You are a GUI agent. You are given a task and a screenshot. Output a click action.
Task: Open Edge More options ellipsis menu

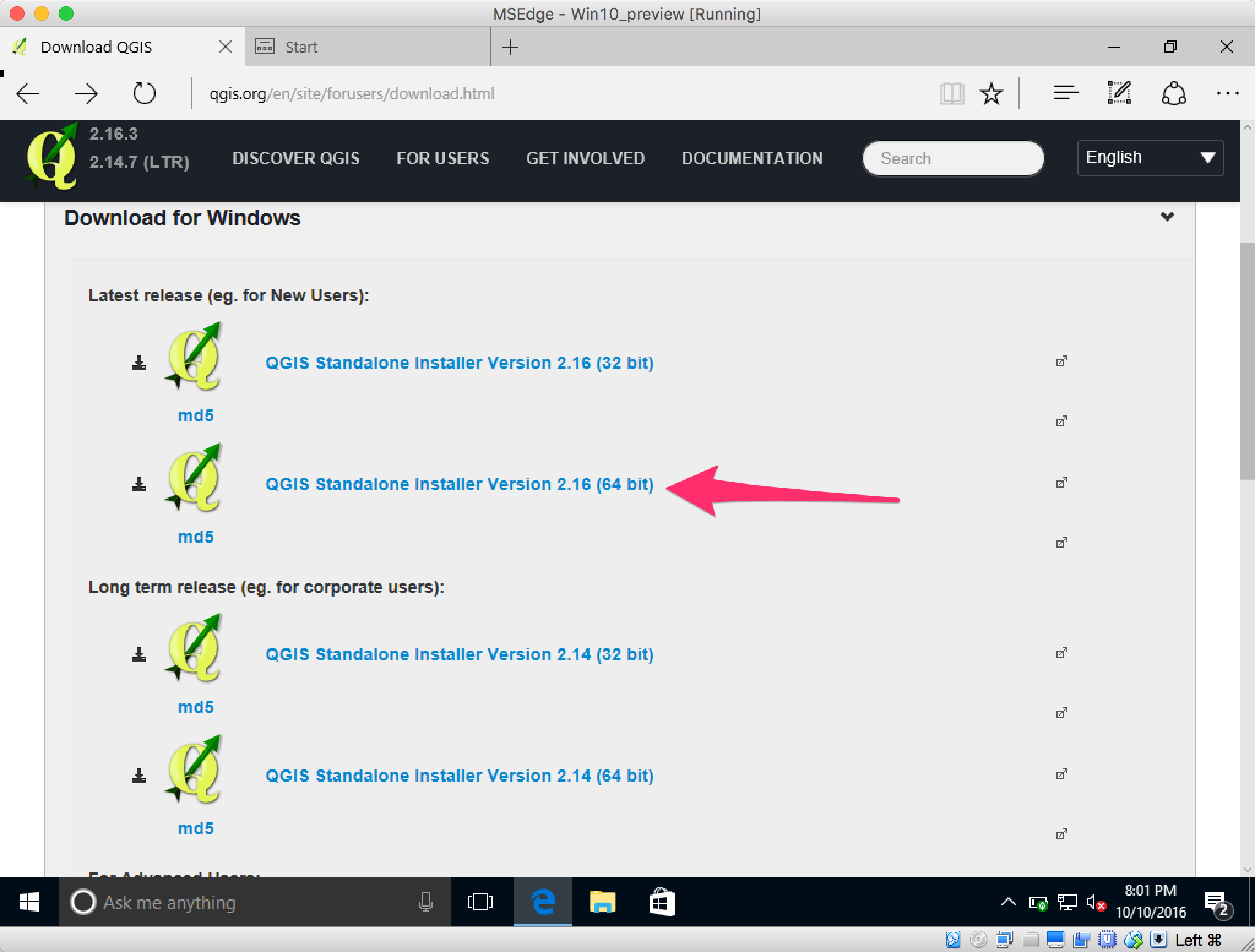1227,94
